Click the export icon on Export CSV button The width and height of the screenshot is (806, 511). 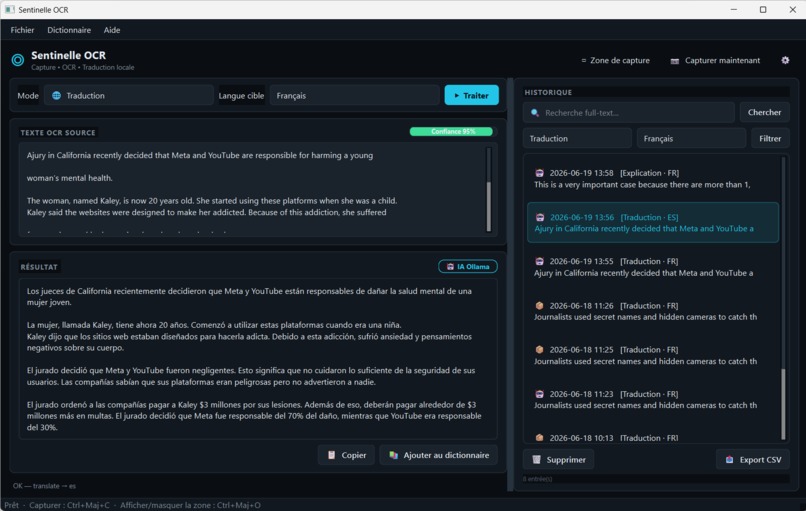pos(729,460)
